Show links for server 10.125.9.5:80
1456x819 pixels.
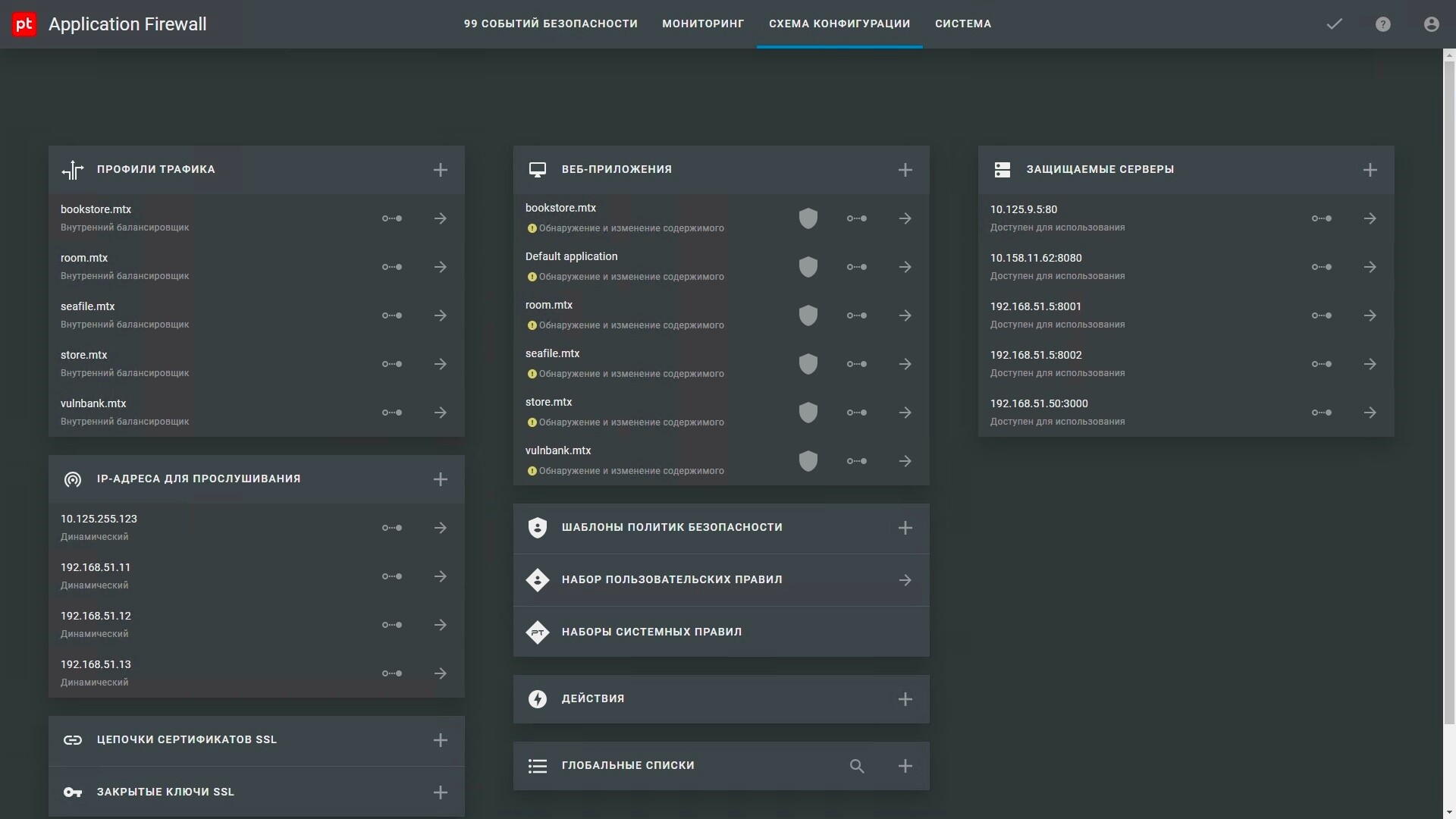1322,218
